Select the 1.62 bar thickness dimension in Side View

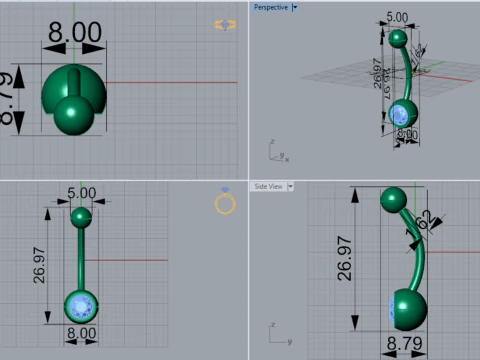(420, 225)
